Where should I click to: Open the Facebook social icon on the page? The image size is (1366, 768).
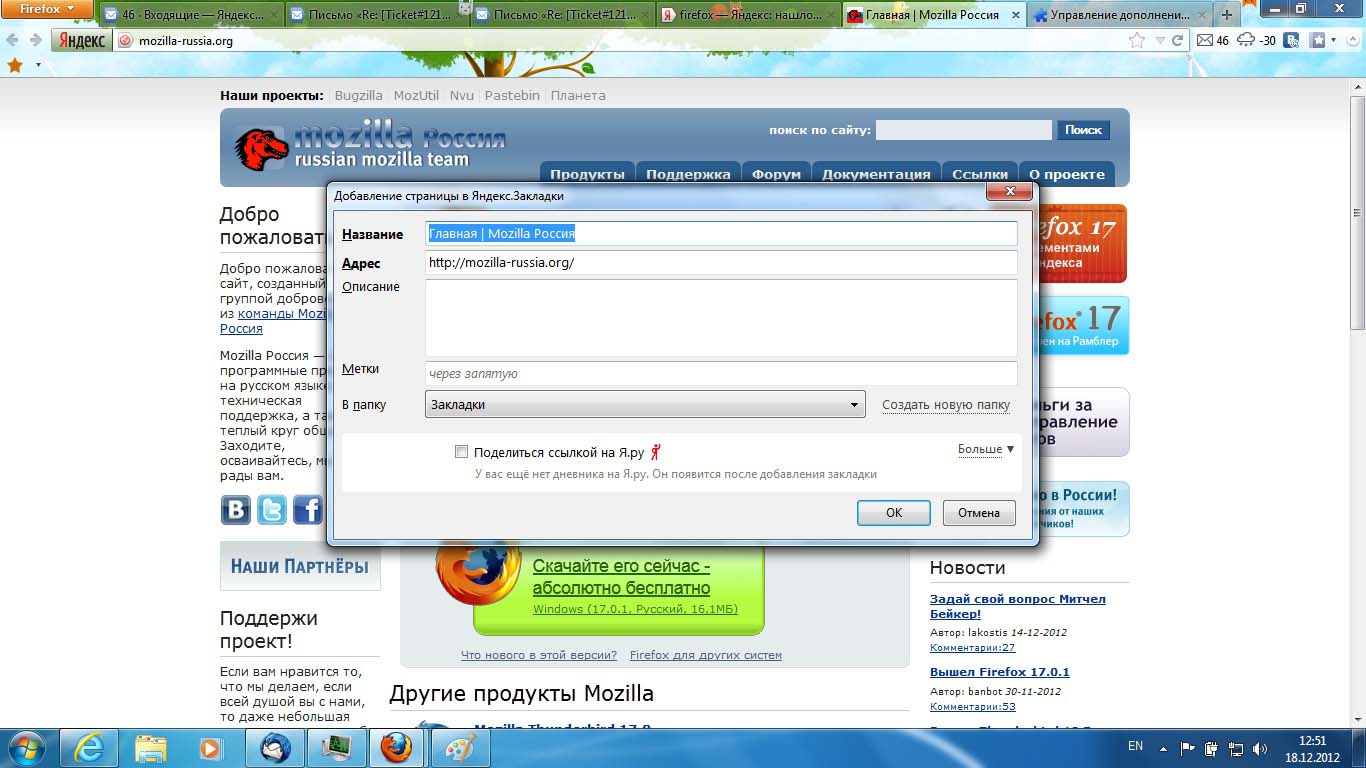(307, 509)
